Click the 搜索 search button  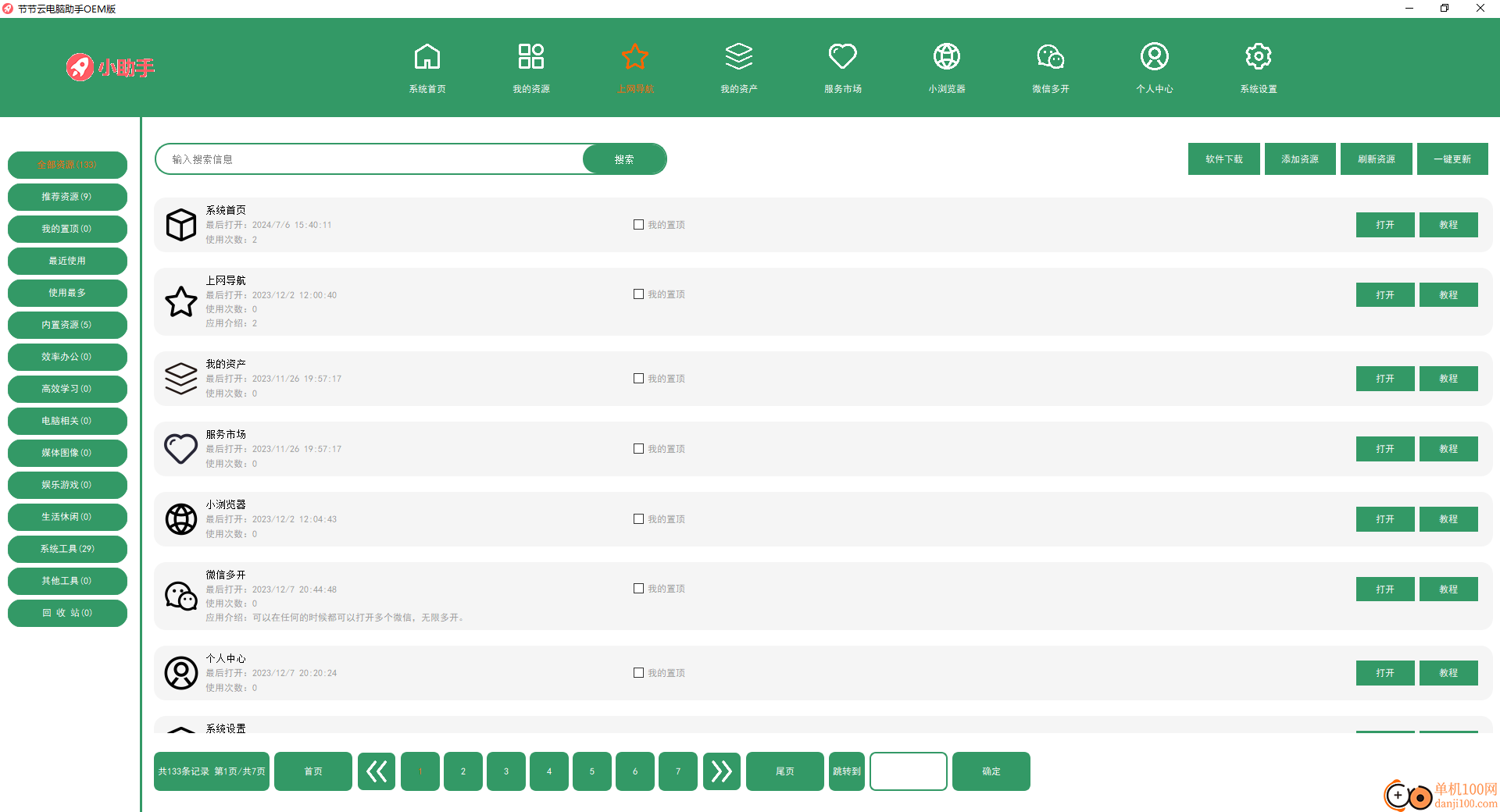624,159
